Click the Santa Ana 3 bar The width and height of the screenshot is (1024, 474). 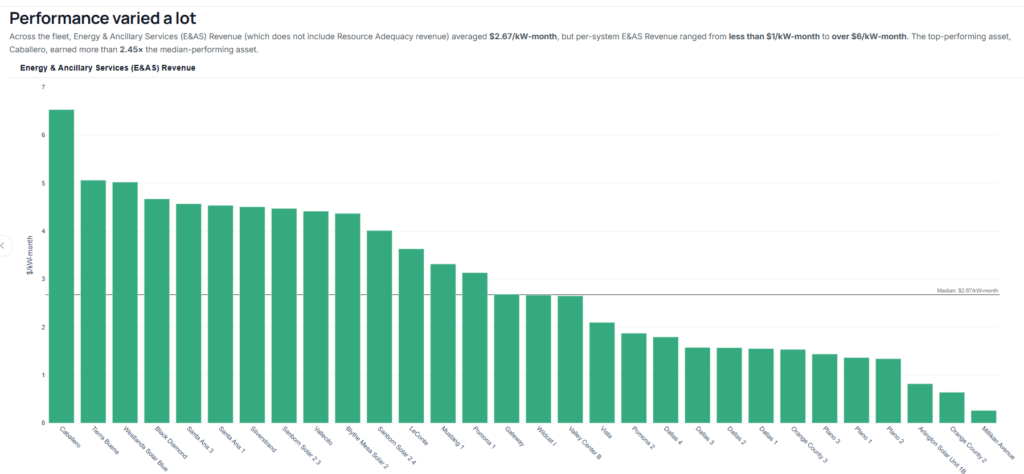[189, 313]
